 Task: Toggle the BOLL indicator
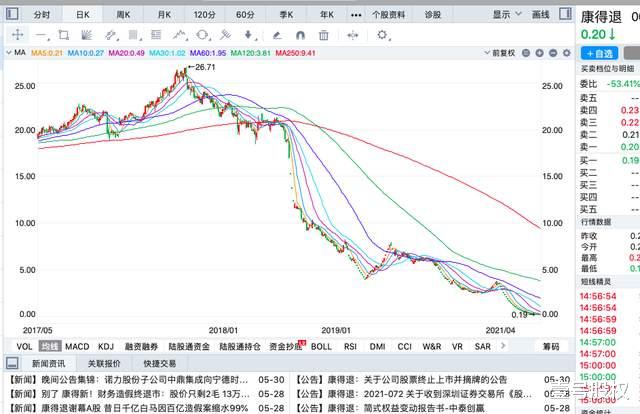pos(321,346)
